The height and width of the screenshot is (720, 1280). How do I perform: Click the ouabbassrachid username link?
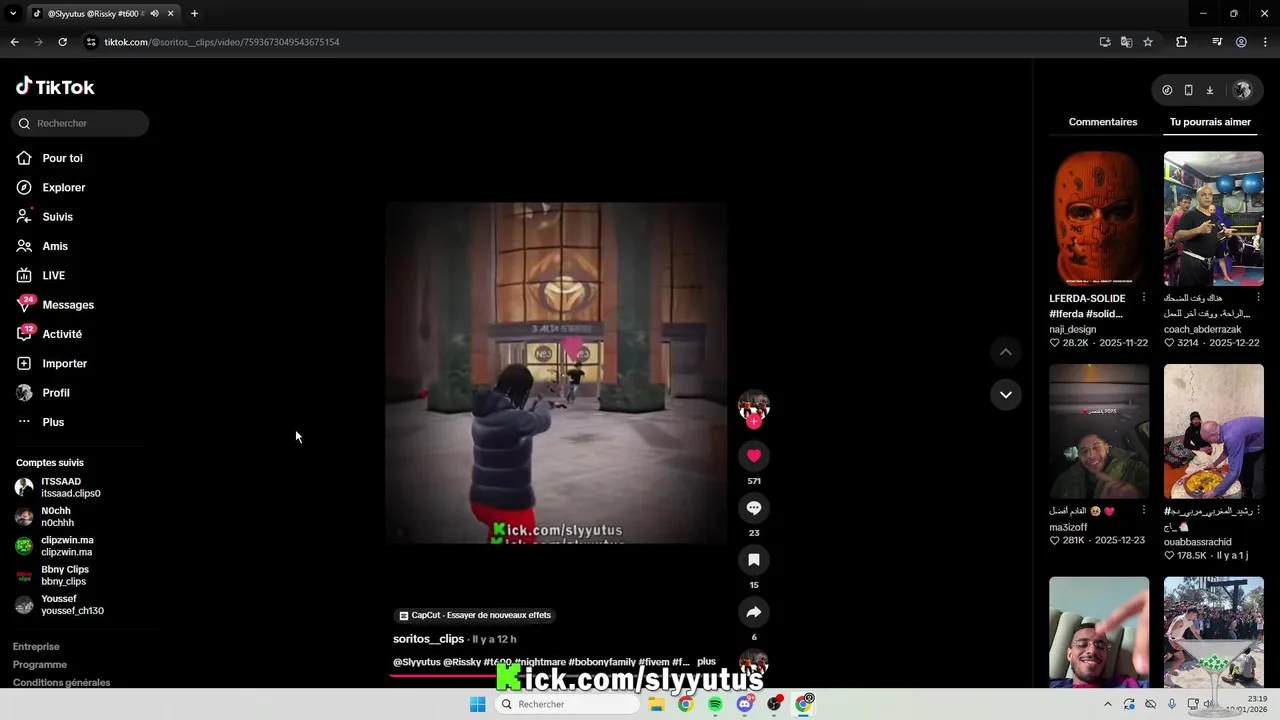1197,542
